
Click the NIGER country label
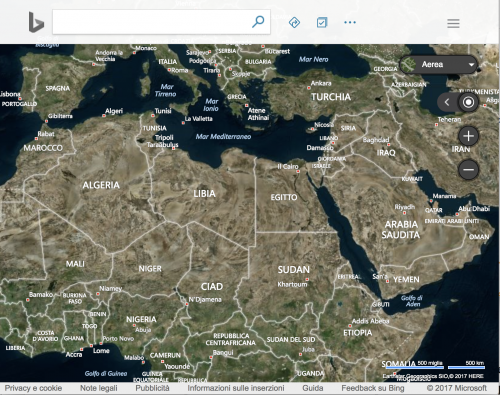tap(150, 269)
